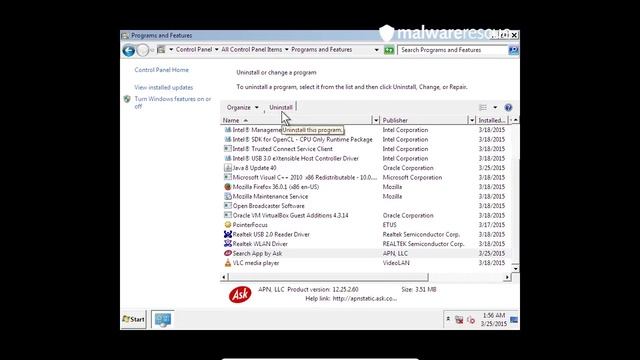640x360 pixels.
Task: Click the Ask logo in details pane
Action: 240,294
